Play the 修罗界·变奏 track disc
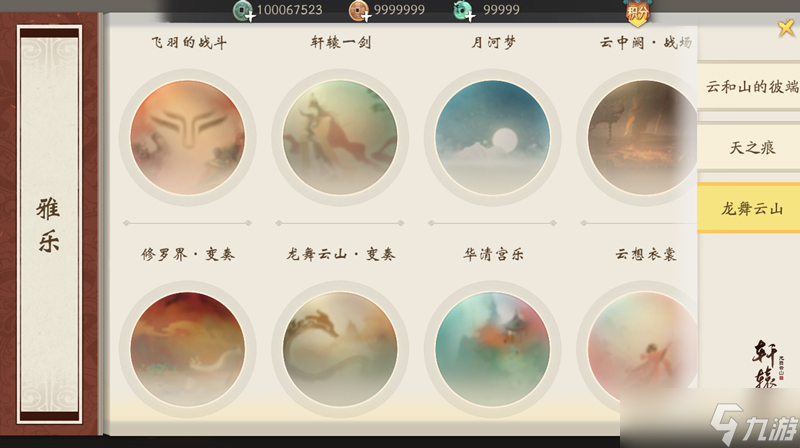The width and height of the screenshot is (800, 448). (188, 349)
